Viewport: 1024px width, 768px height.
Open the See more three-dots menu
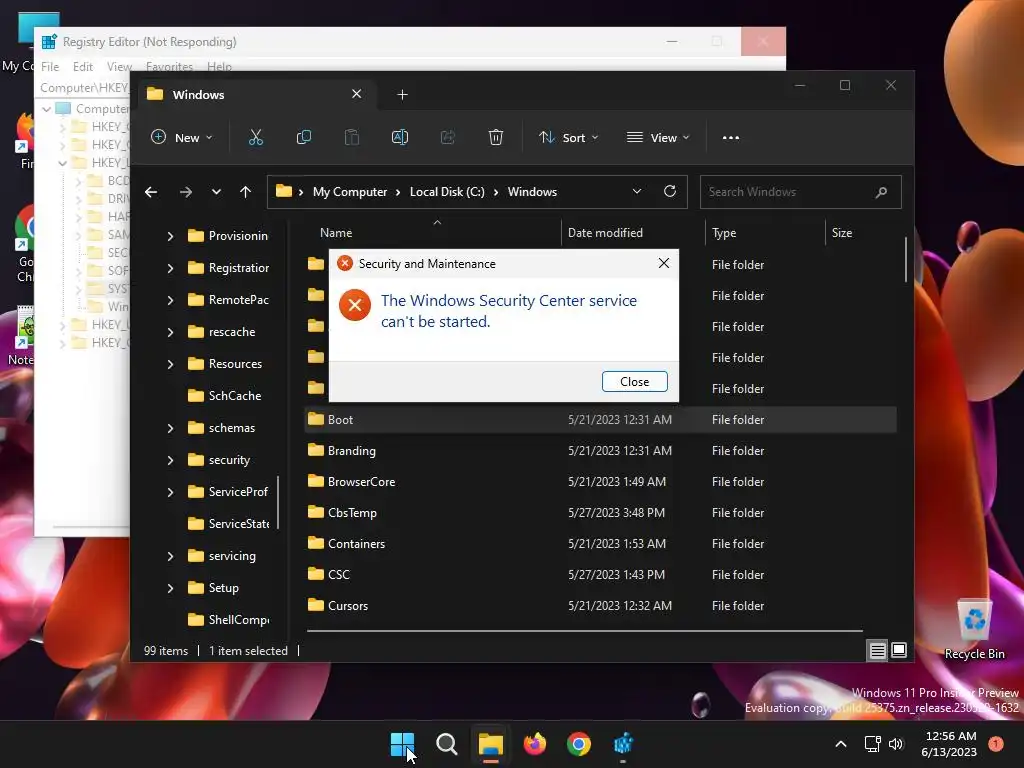731,138
